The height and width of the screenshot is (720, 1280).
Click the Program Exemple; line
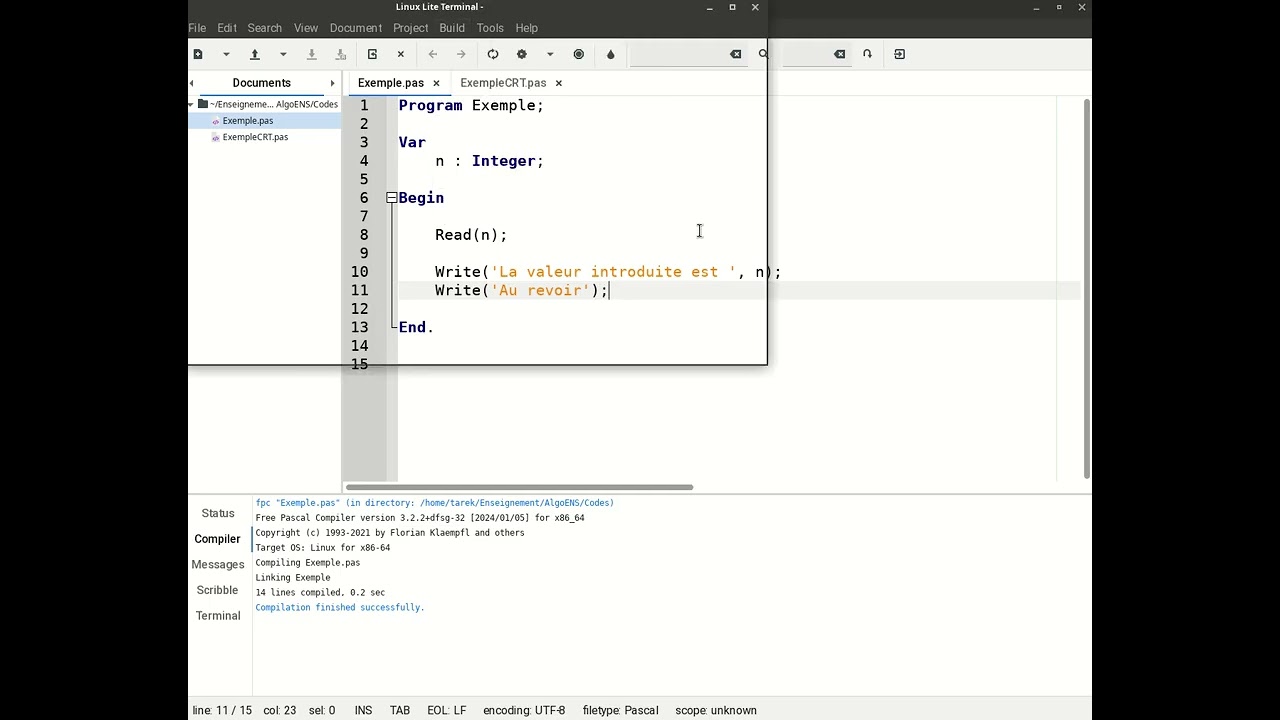pyautogui.click(x=471, y=106)
